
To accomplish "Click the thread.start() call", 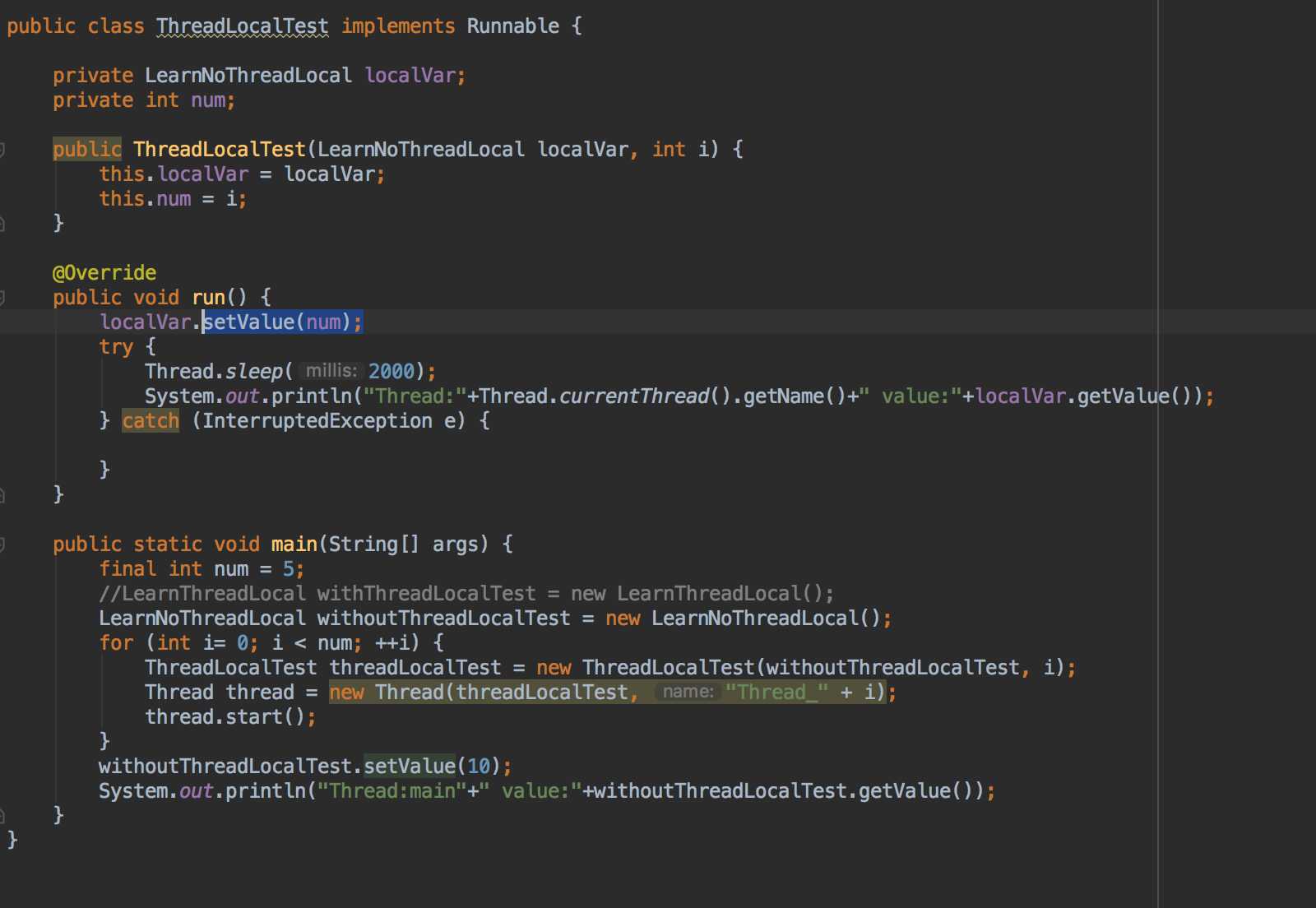I will [225, 717].
